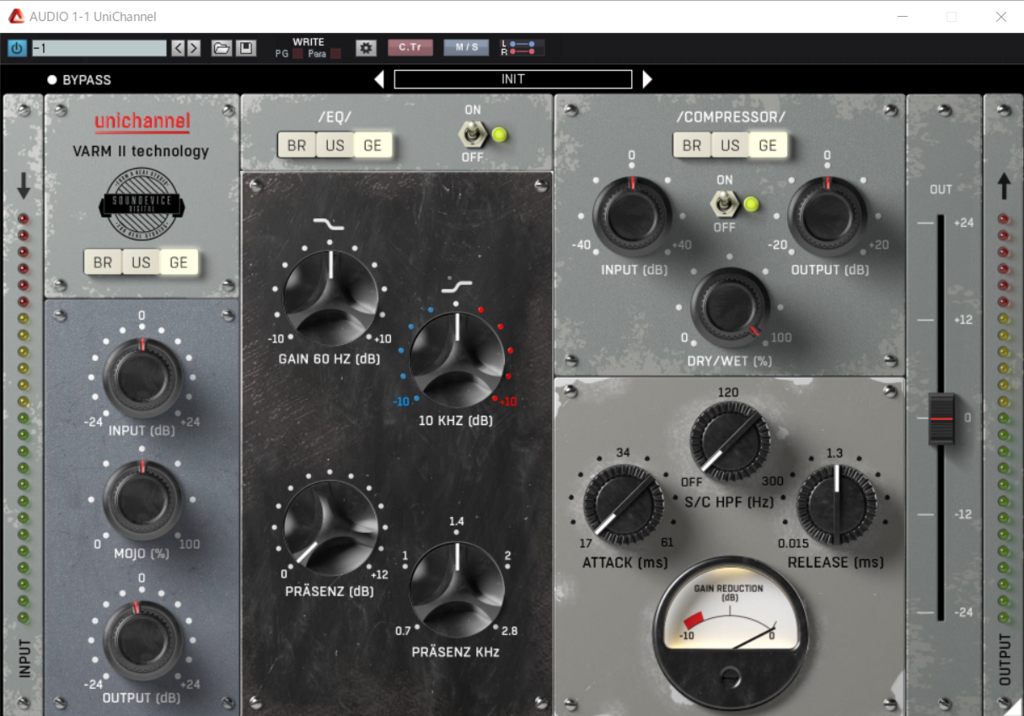
Task: Click the PRÄSENZ (dB) knob
Action: [x=330, y=528]
